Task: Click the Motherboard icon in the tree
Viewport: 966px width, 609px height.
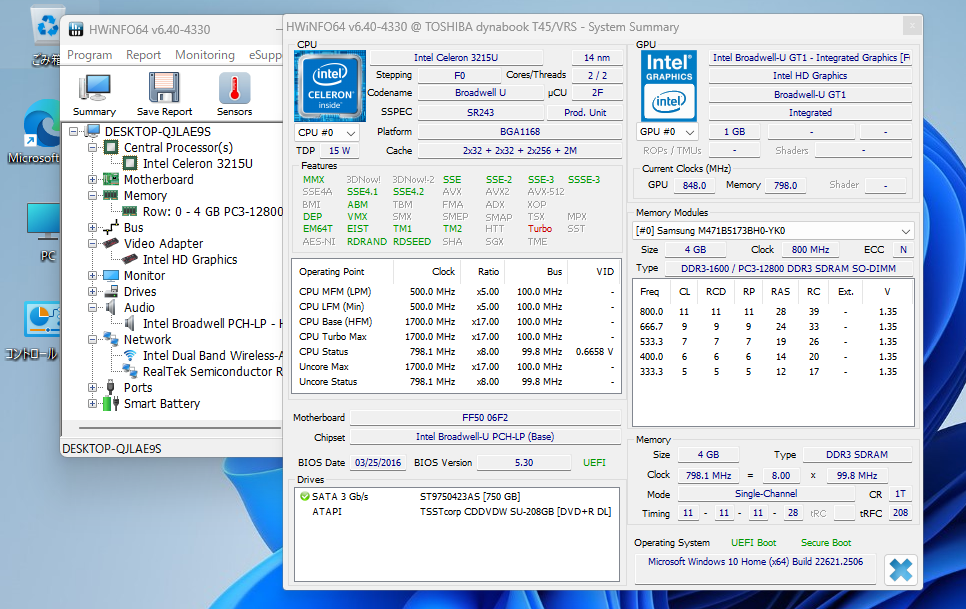Action: pyautogui.click(x=111, y=179)
